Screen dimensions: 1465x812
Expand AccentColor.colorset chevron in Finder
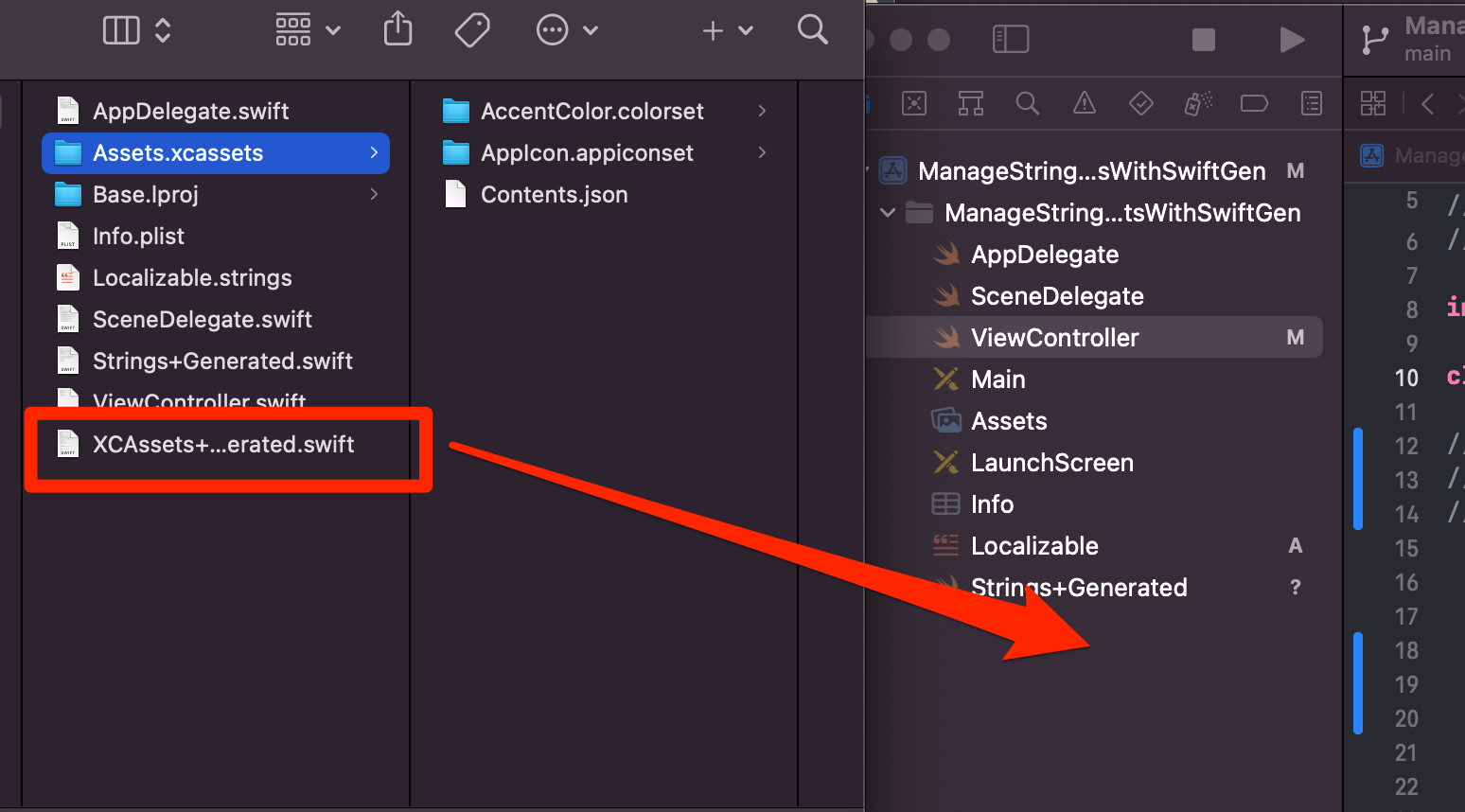(x=762, y=111)
